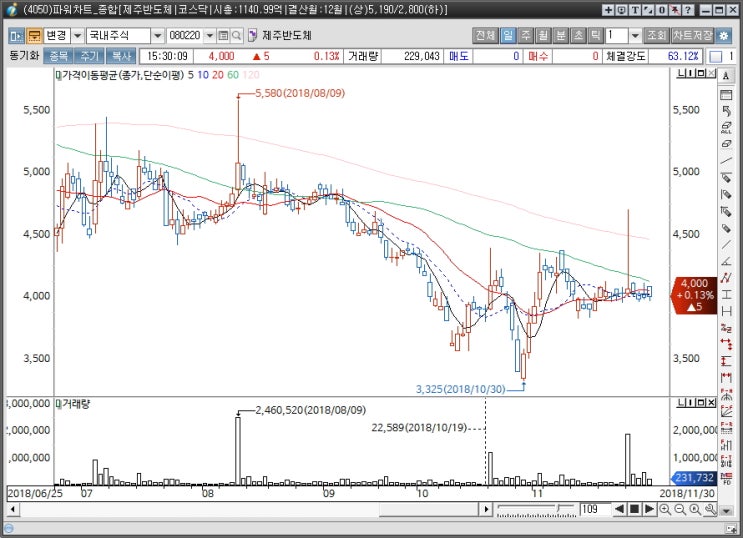
Task: Click the undo curved-arrow drawing icon
Action: (726, 111)
